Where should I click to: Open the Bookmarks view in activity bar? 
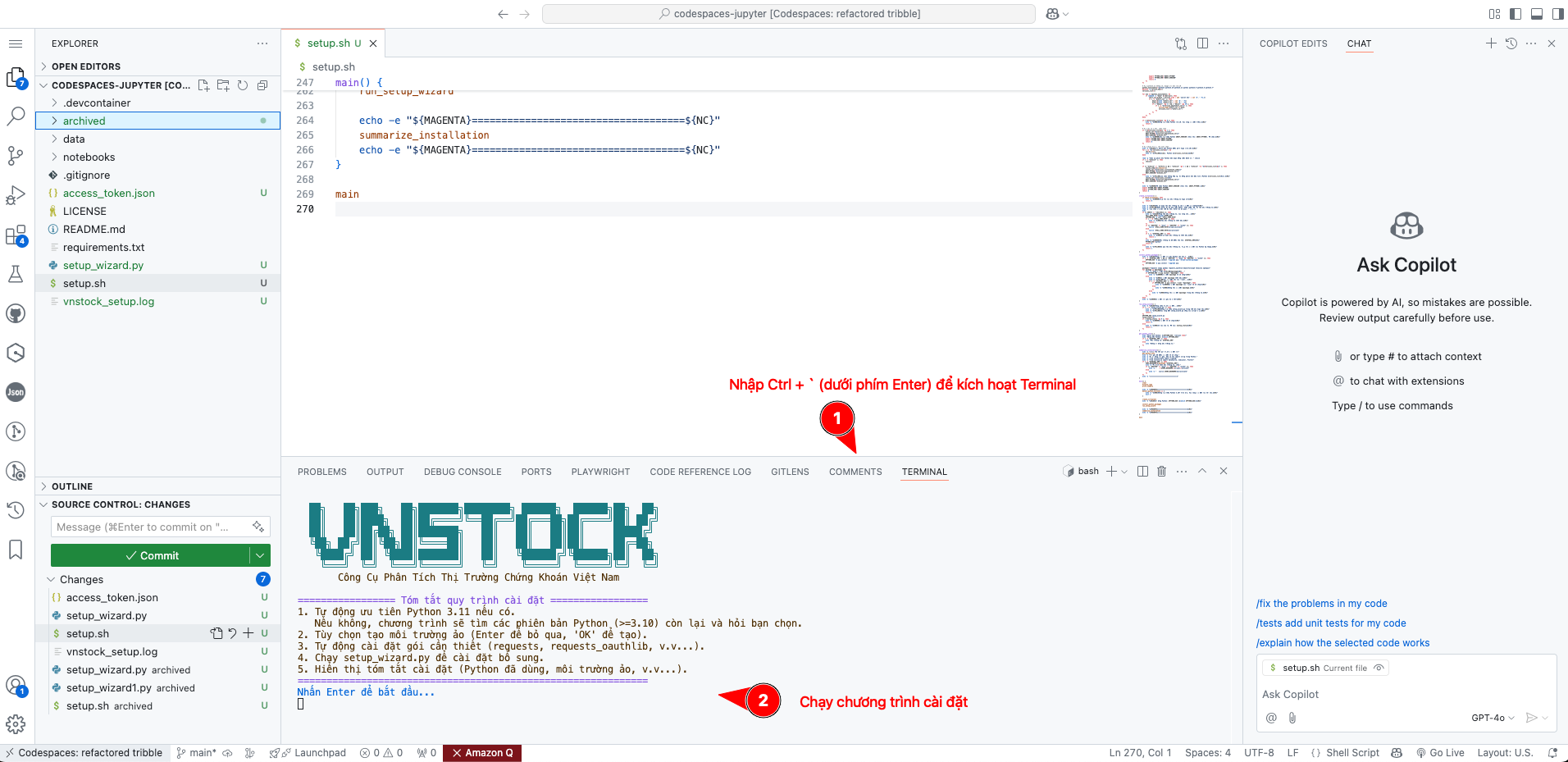click(x=16, y=550)
